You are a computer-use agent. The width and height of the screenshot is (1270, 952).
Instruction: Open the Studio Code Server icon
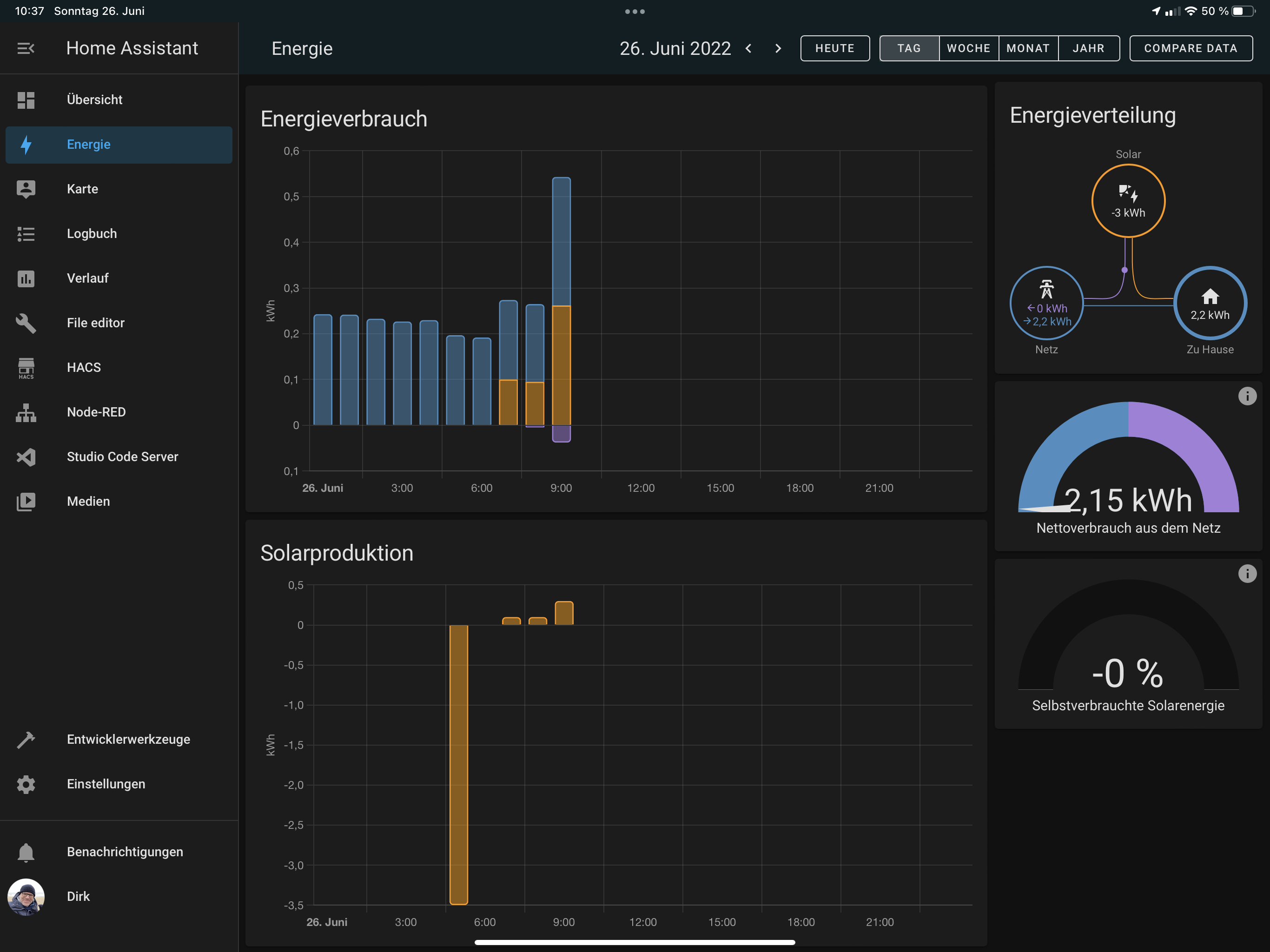pyautogui.click(x=26, y=457)
